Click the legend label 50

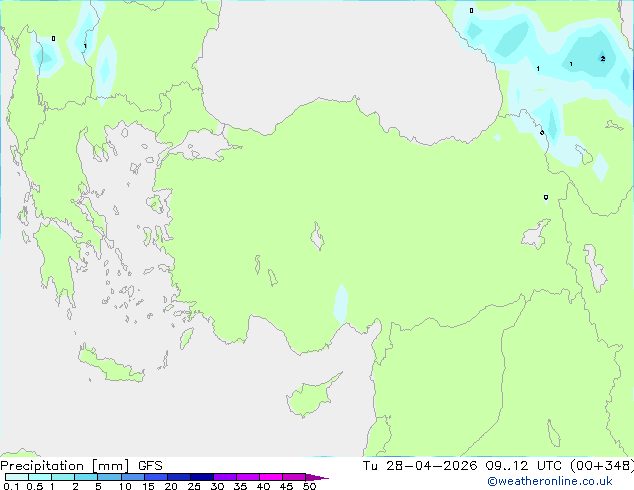coord(309,486)
